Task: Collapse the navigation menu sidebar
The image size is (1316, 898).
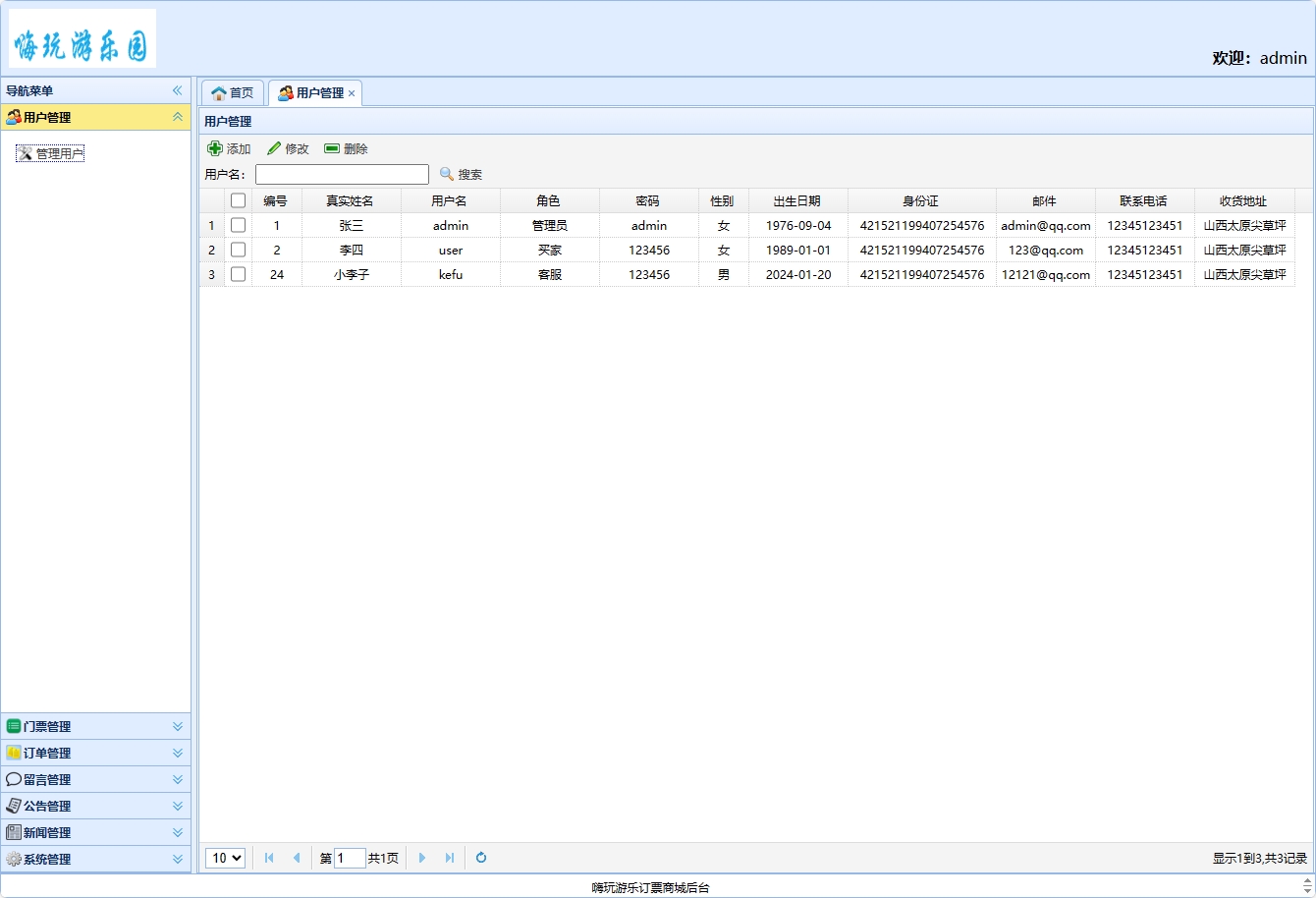Action: [178, 90]
